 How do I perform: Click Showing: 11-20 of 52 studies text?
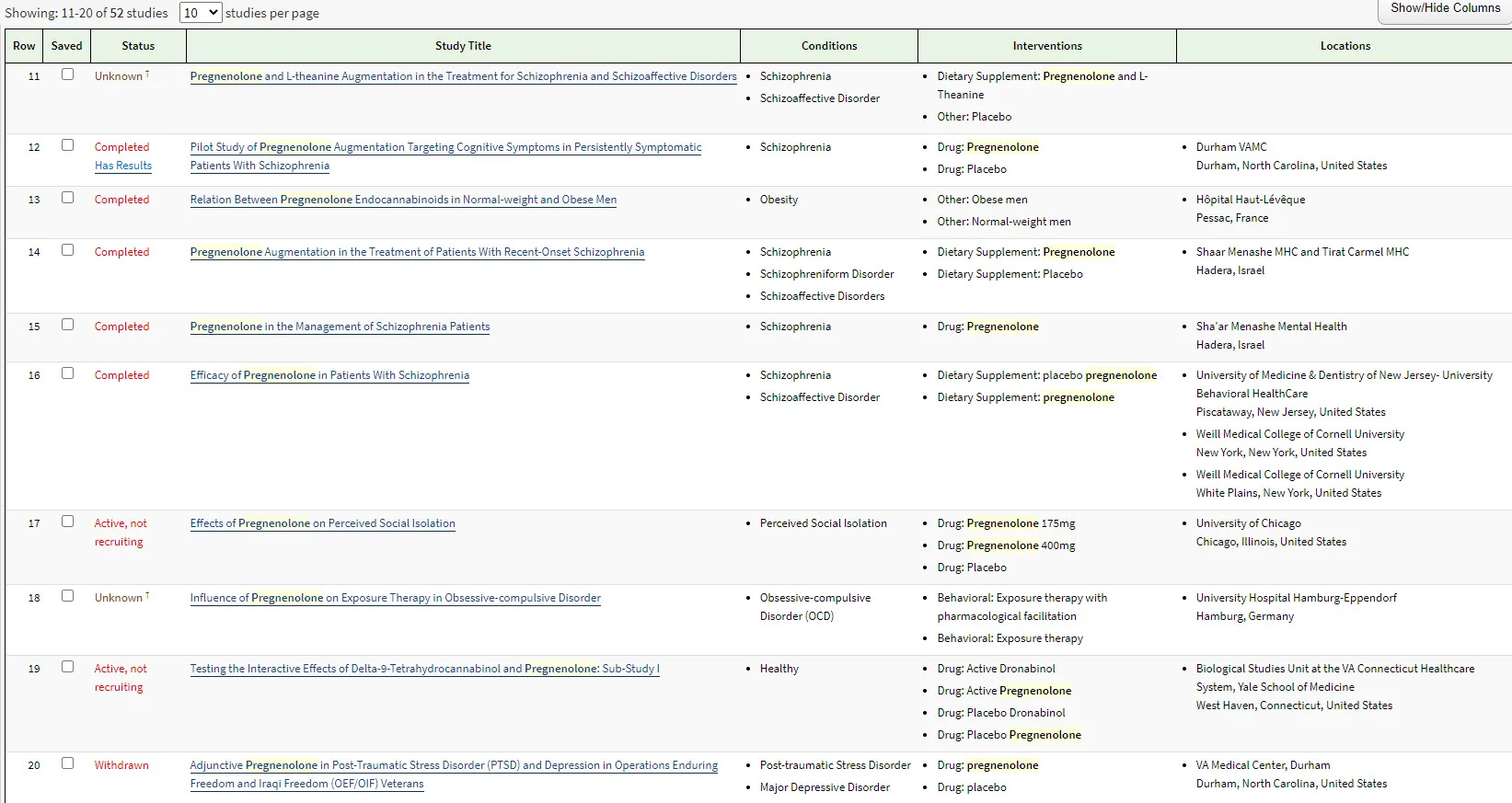(x=87, y=13)
